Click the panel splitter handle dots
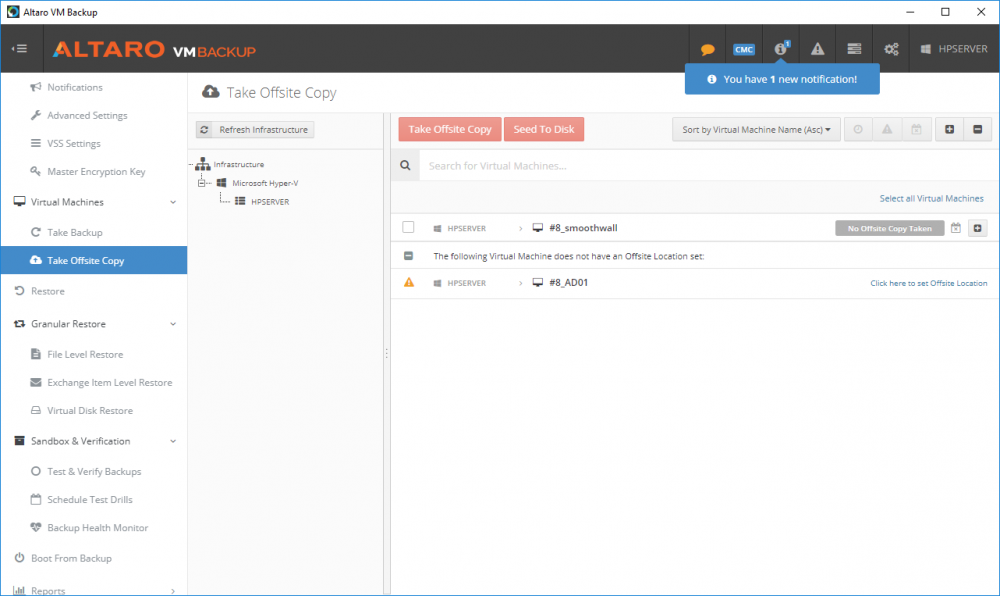Viewport: 1000px width, 596px height. click(x=386, y=353)
